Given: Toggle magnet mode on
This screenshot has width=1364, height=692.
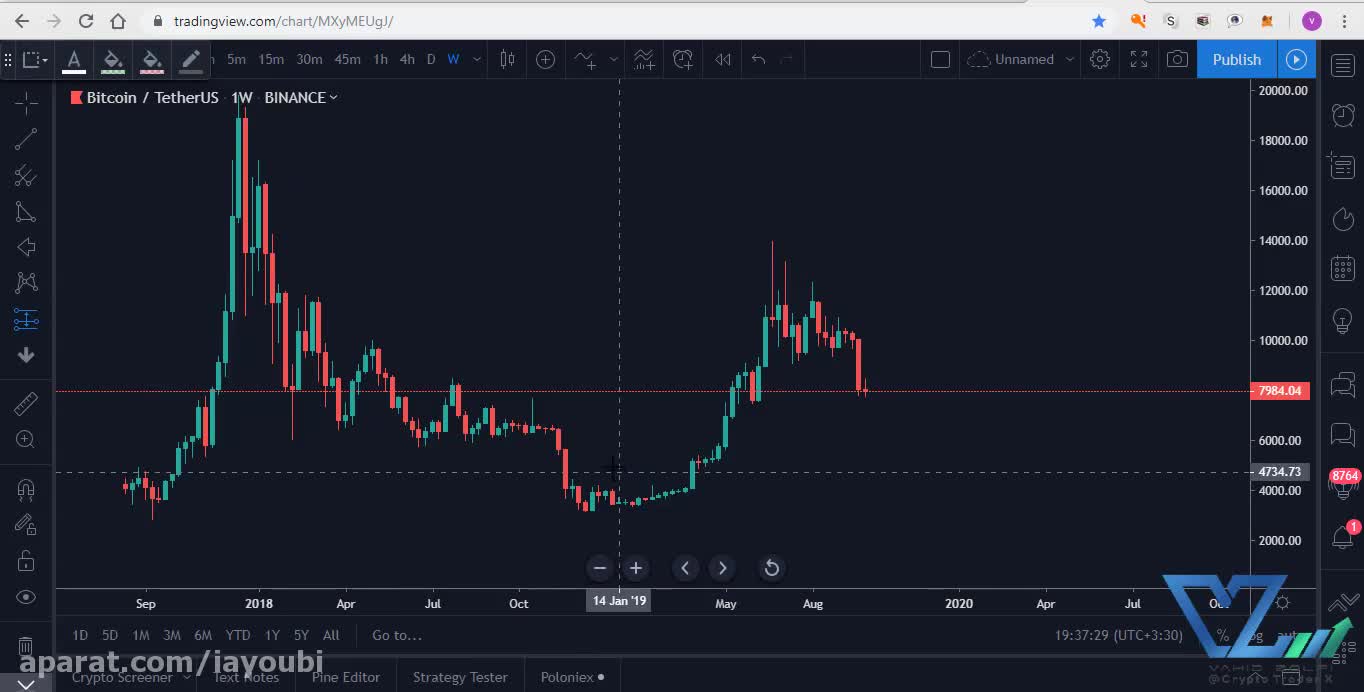Looking at the screenshot, I should click(x=26, y=489).
